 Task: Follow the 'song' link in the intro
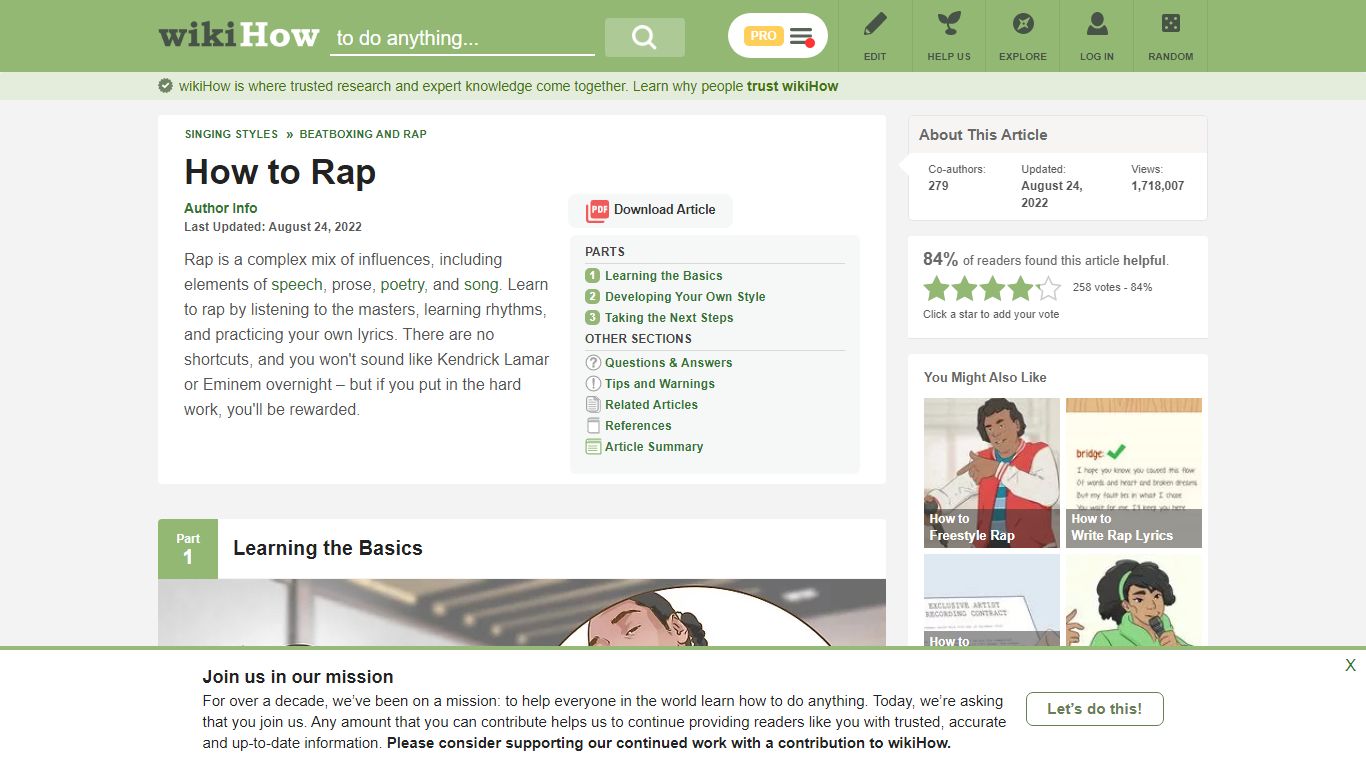(481, 284)
